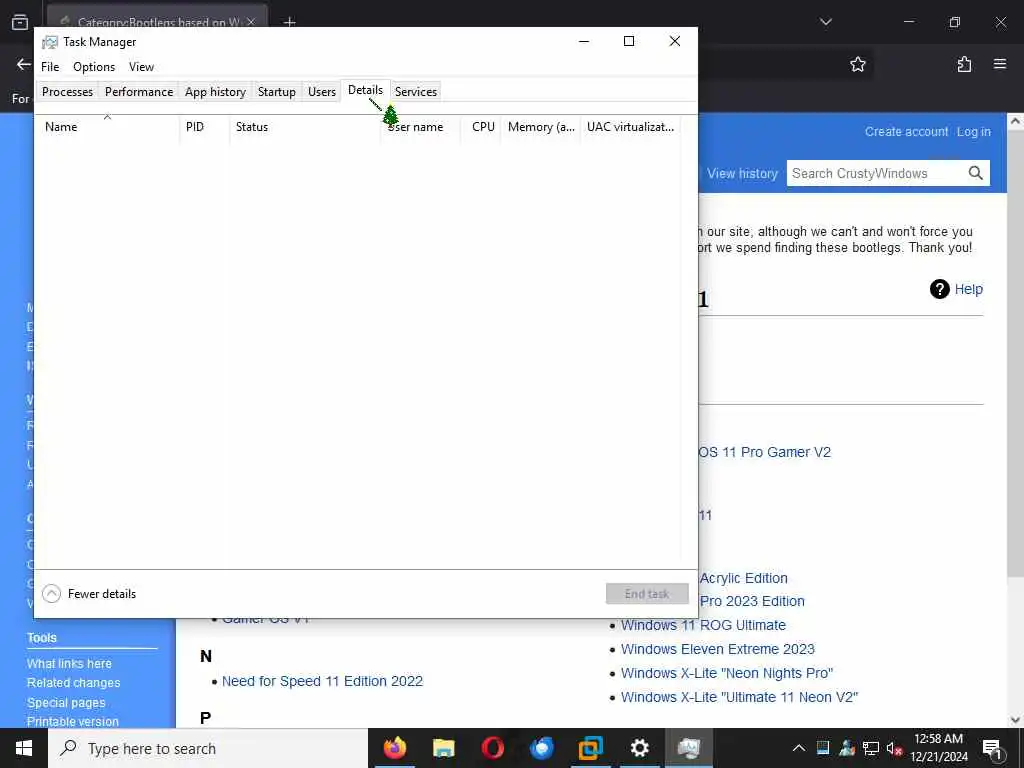Open Firefox extensions puzzle icon

(964, 64)
